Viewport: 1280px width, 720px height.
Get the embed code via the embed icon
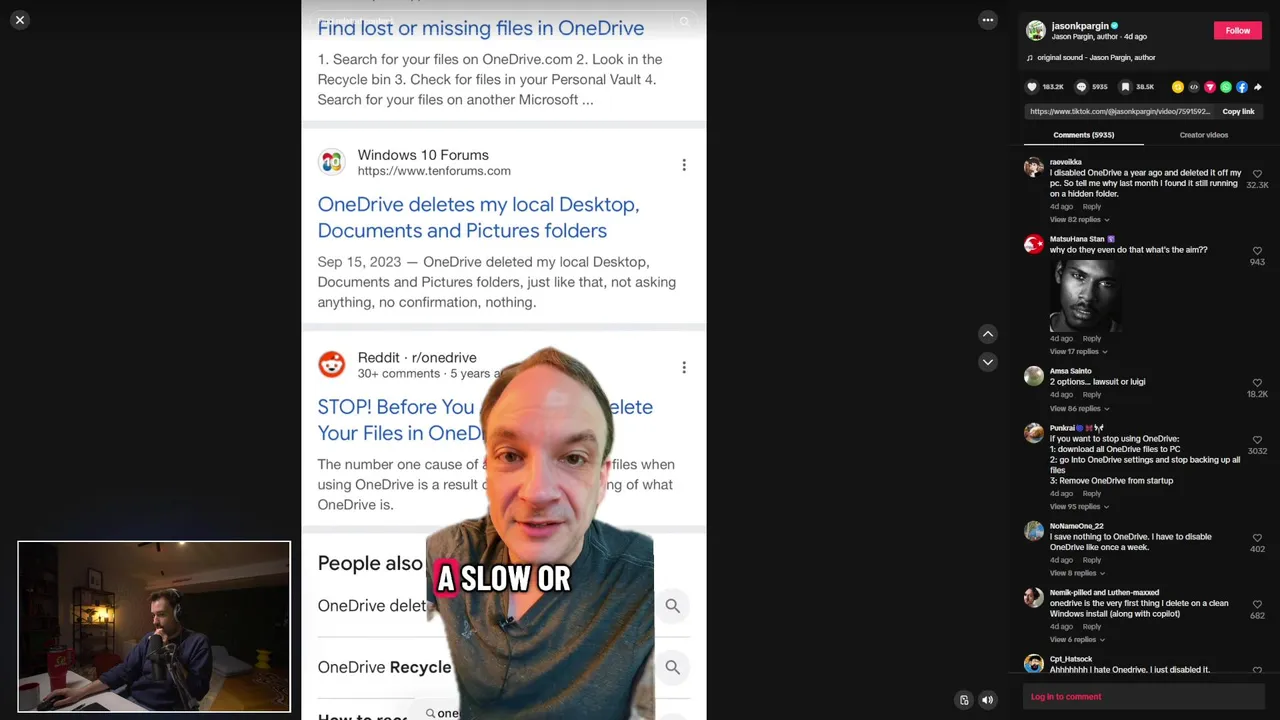click(x=1194, y=87)
